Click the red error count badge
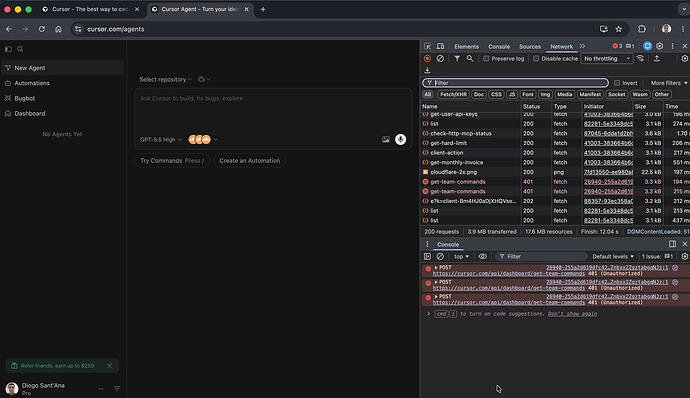This screenshot has width=690, height=398. point(617,46)
